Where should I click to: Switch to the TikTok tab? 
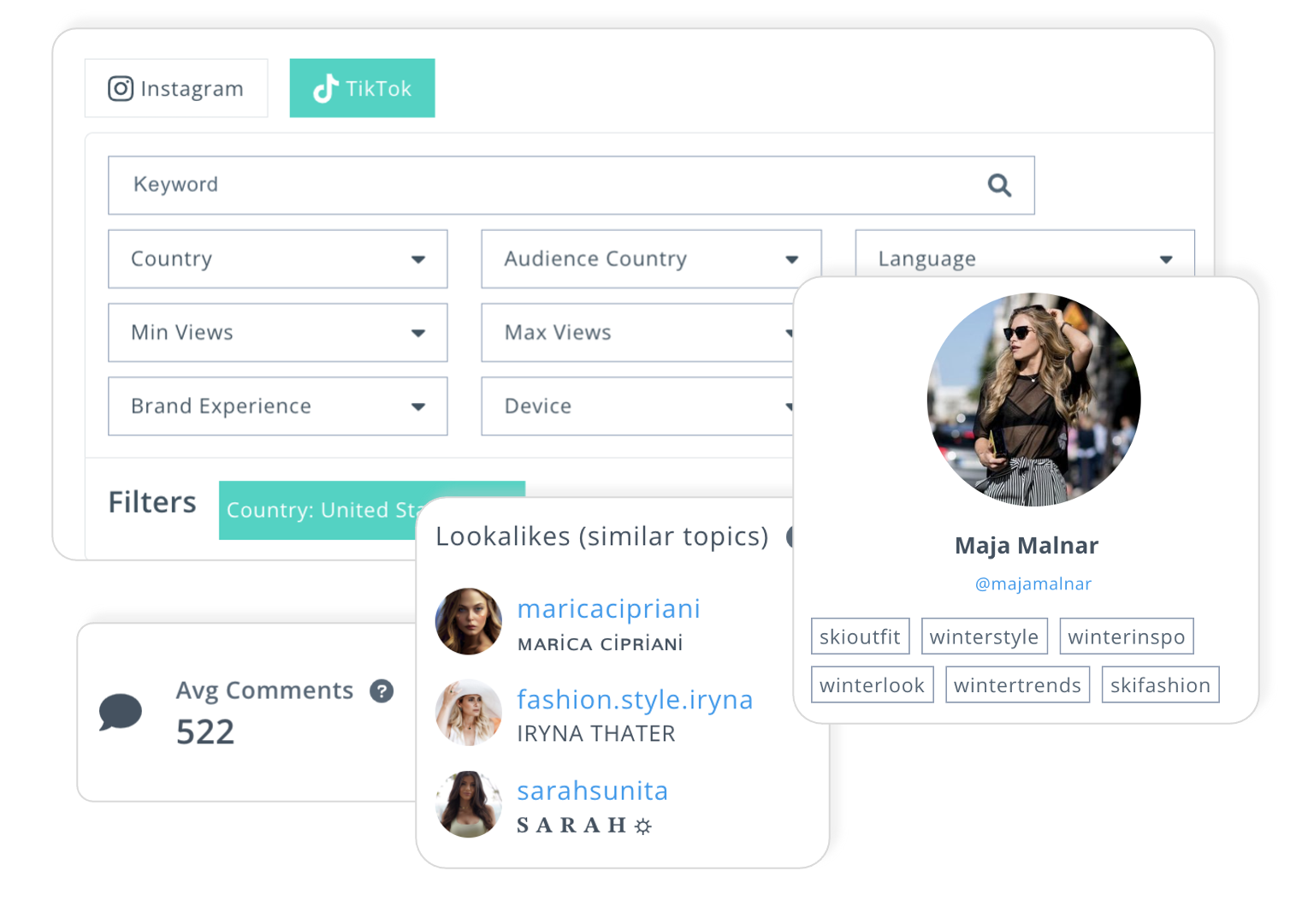pos(363,88)
